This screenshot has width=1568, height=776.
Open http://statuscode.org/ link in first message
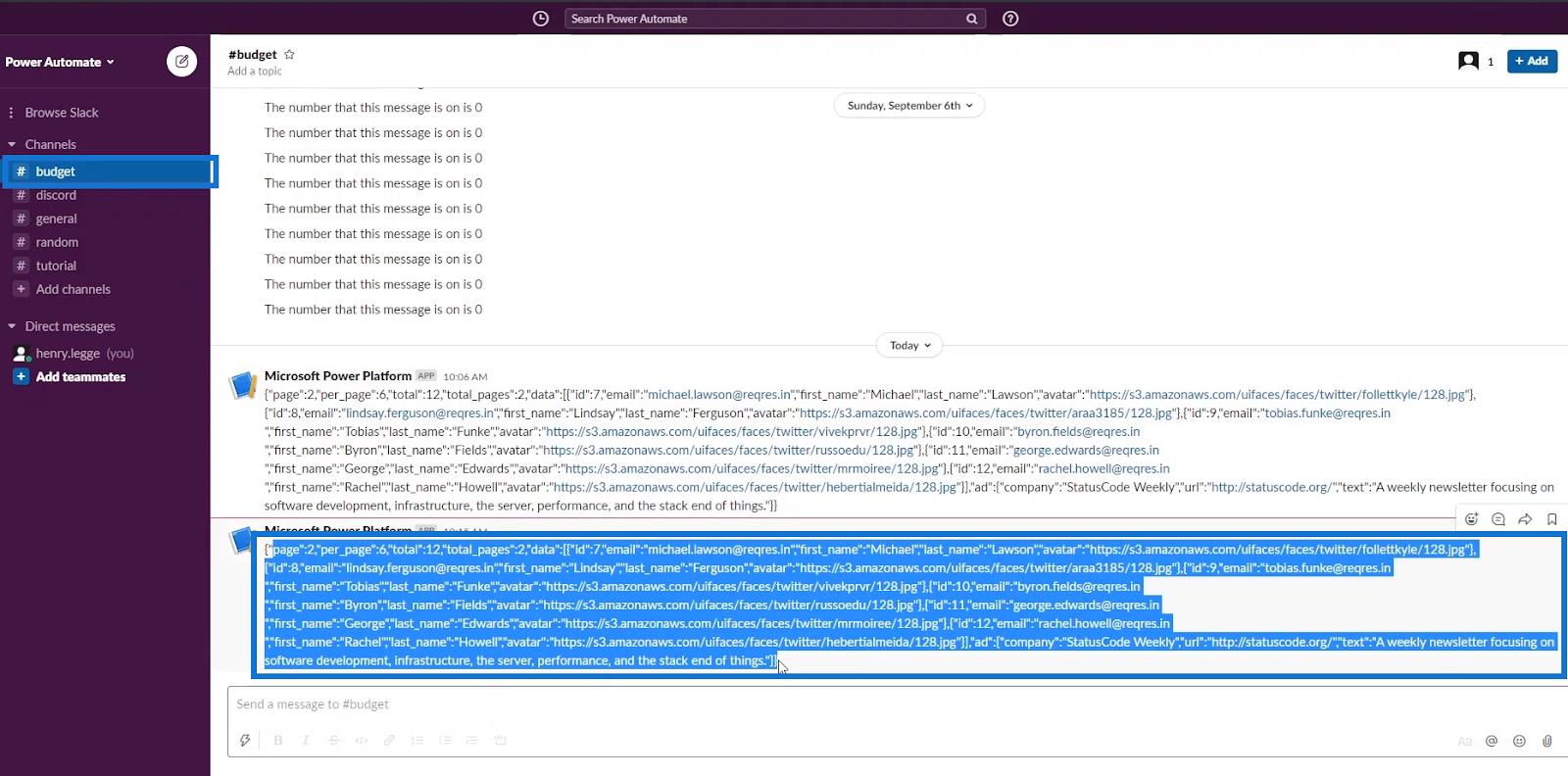1271,487
